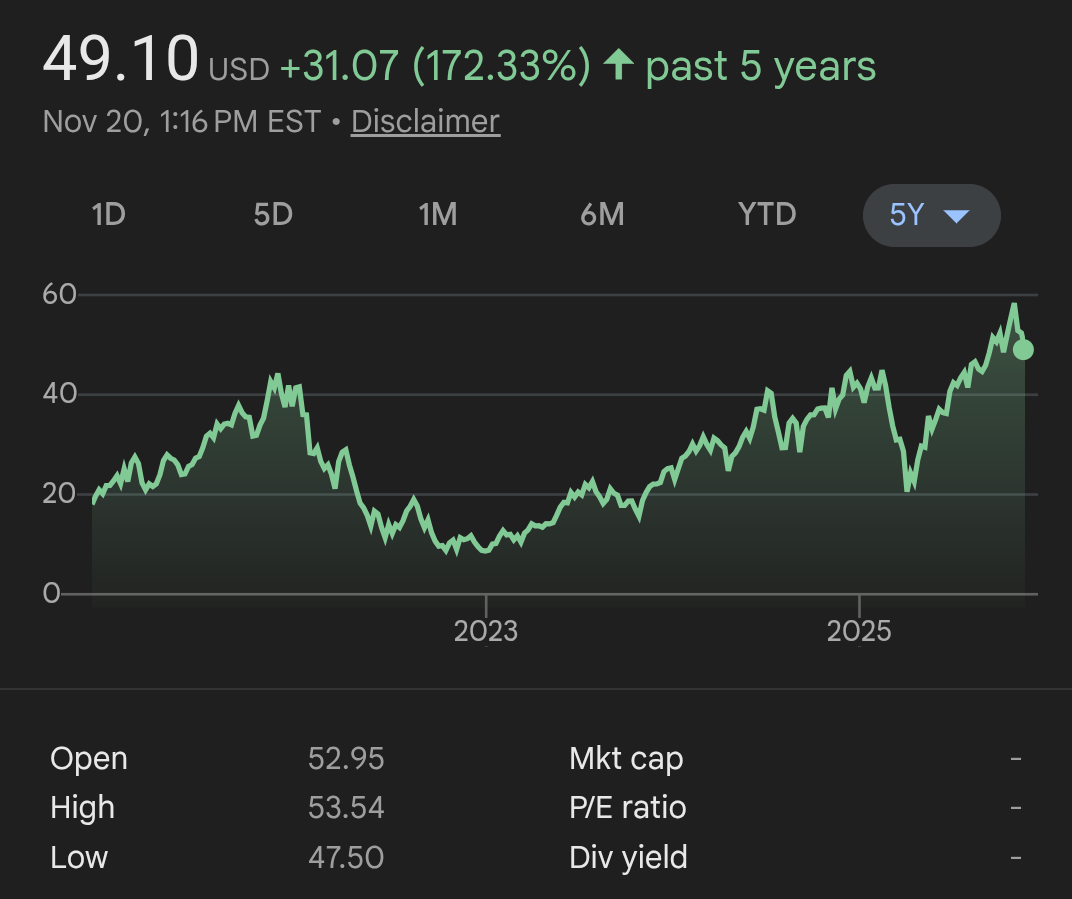Click the 20 y-axis label
The image size is (1072, 899).
(x=59, y=494)
